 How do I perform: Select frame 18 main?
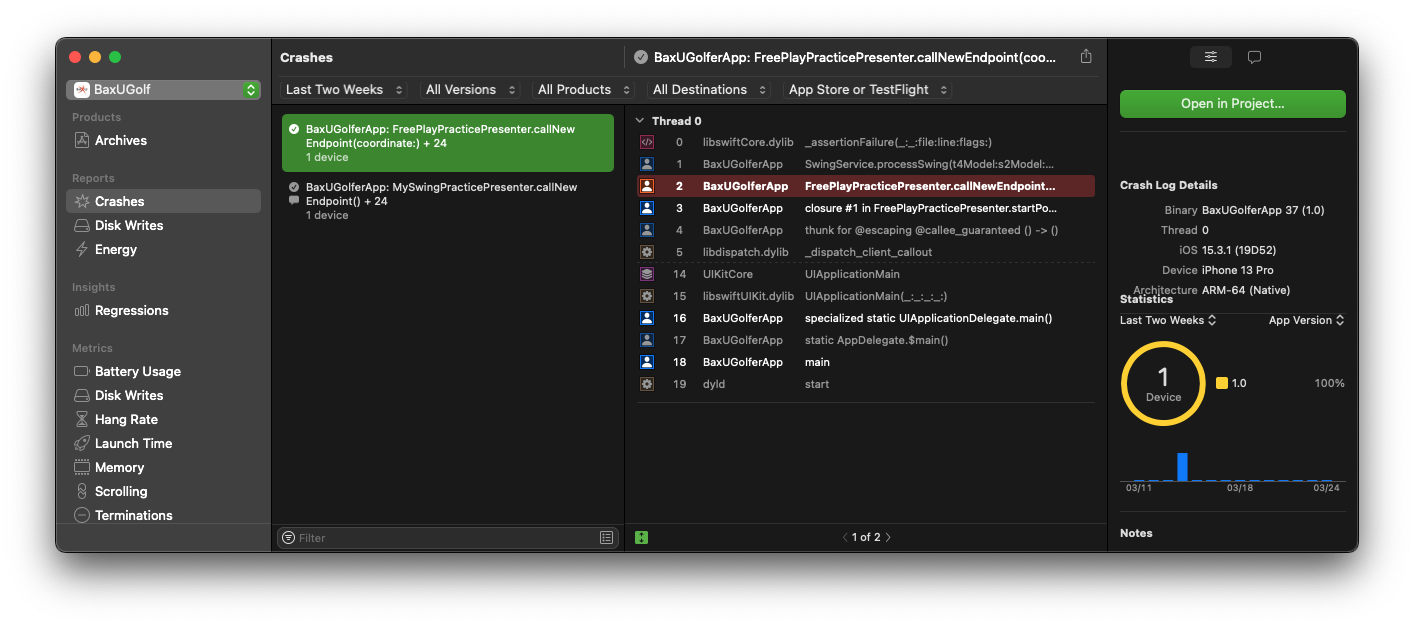click(866, 362)
